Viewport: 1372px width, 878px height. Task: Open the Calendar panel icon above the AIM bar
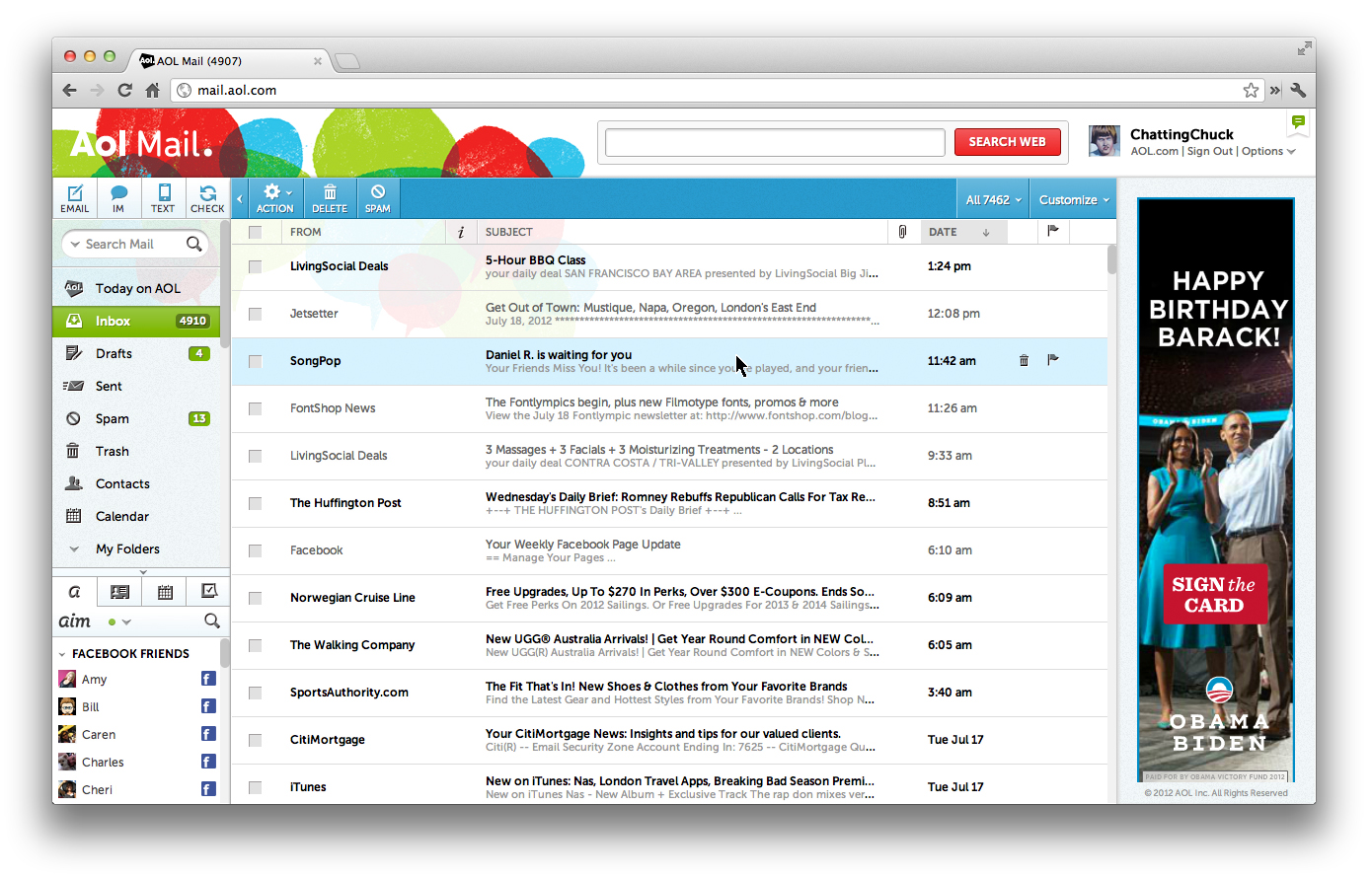coord(165,591)
